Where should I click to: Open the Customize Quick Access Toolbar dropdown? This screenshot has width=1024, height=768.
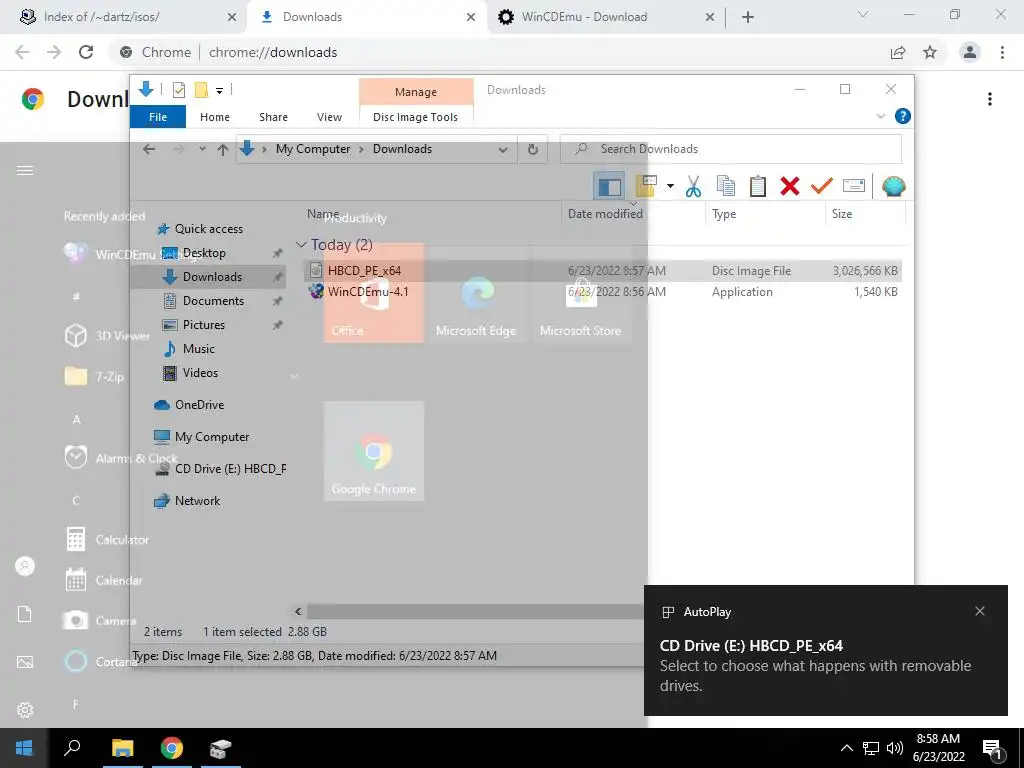pyautogui.click(x=219, y=91)
